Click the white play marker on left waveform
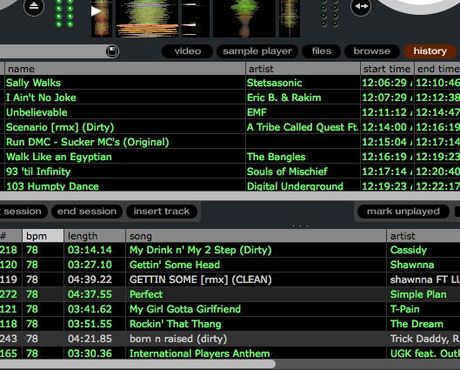Viewport: 460px width, 370px height. click(96, 11)
